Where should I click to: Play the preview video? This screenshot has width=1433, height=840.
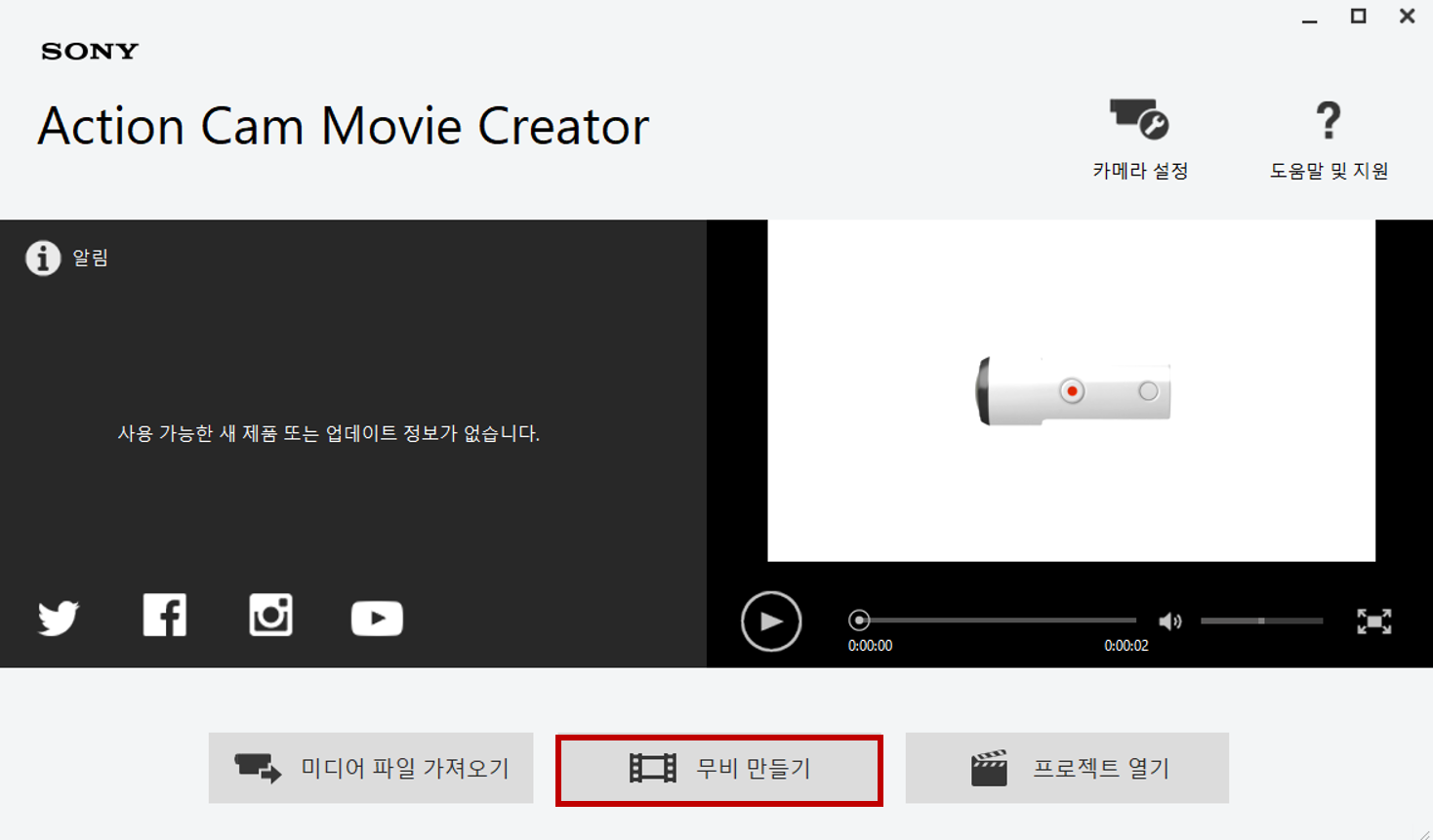click(x=771, y=621)
